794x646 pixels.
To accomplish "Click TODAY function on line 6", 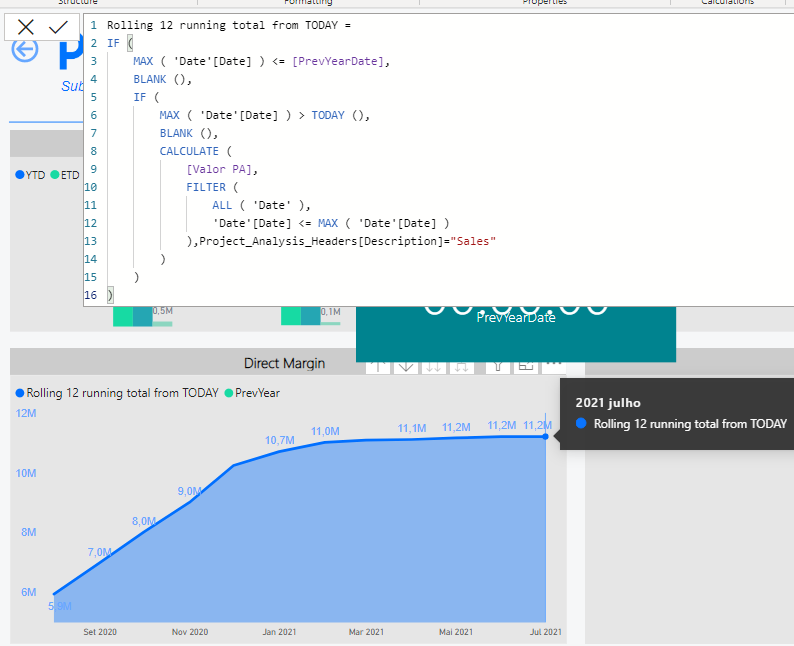I will tap(328, 115).
